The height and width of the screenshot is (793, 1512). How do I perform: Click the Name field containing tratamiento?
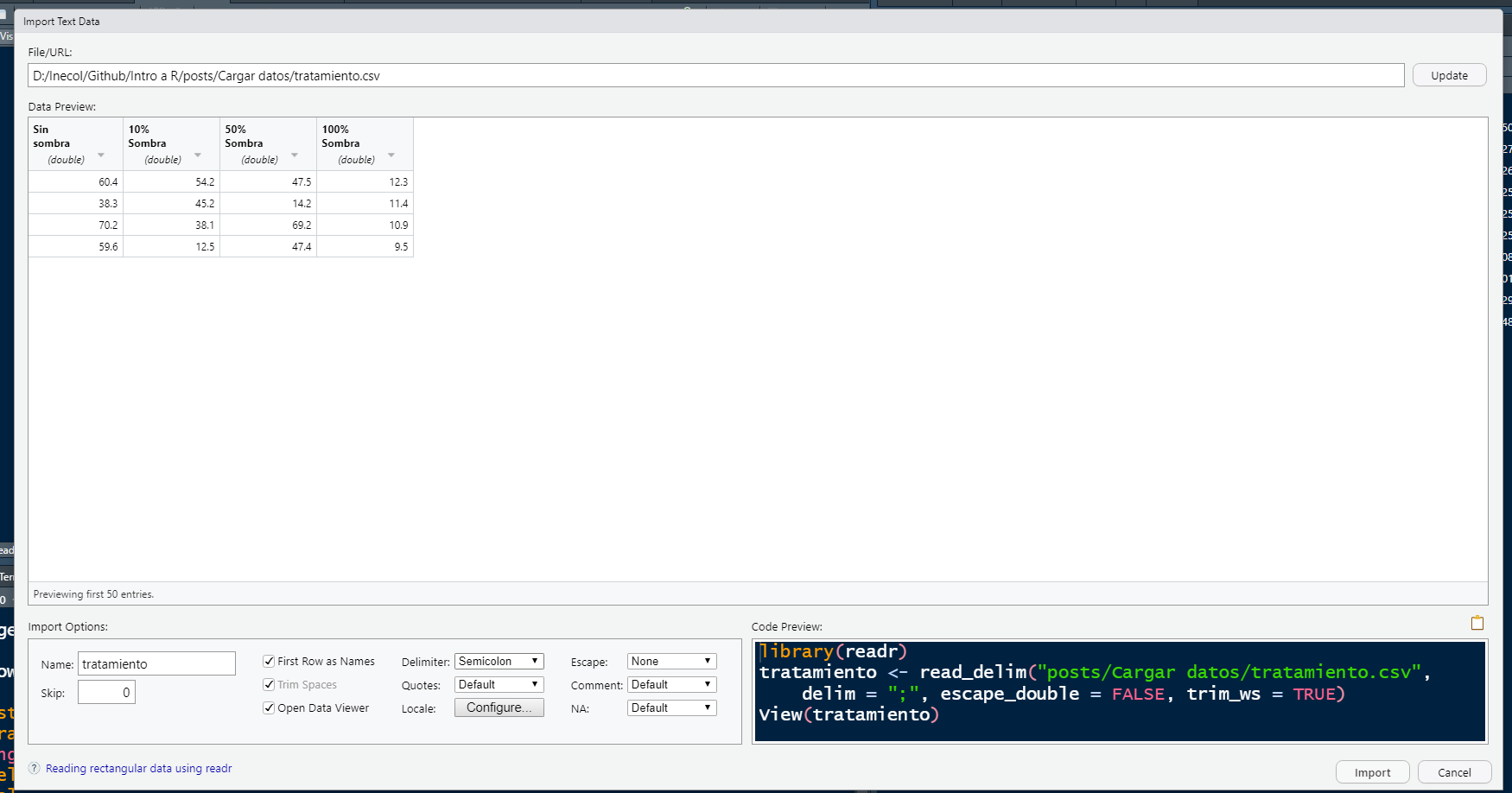click(156, 663)
